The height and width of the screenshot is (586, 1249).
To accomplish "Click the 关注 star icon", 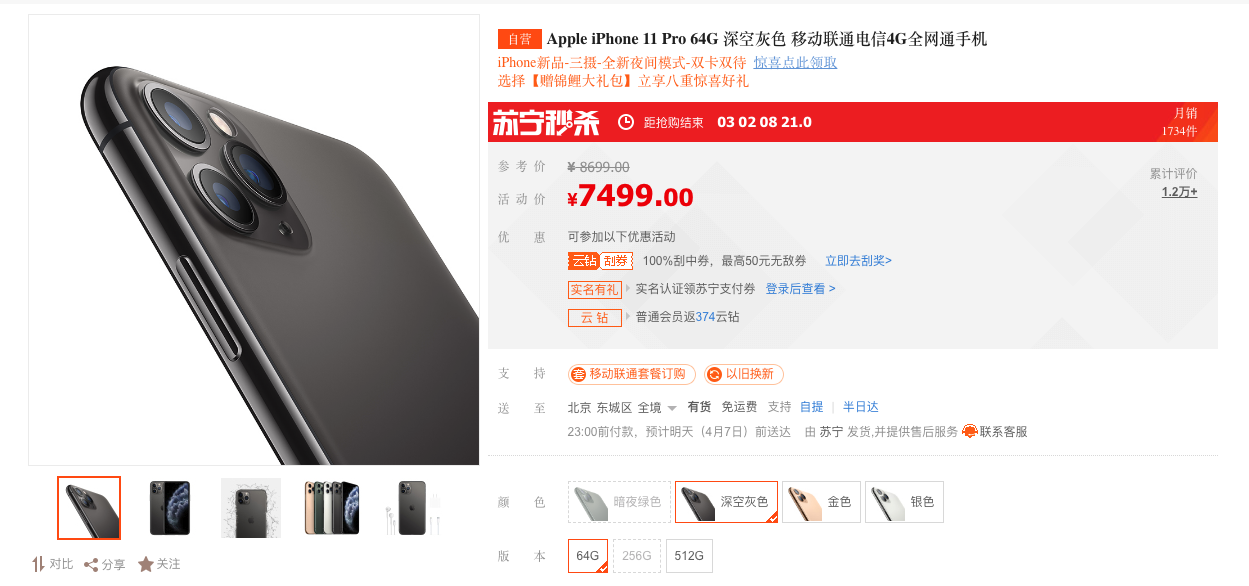I will [146, 564].
